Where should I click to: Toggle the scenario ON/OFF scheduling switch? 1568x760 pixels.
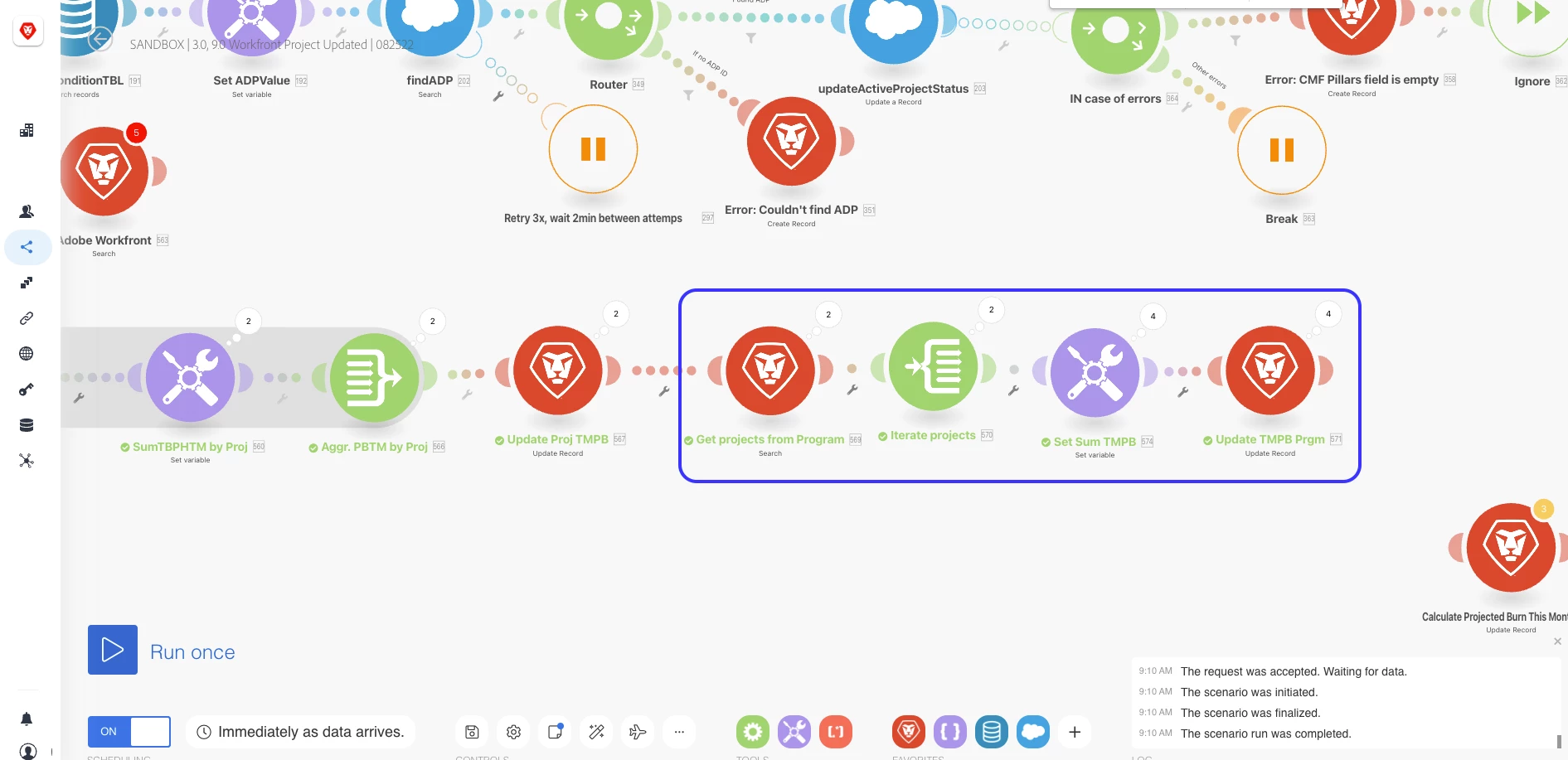129,732
